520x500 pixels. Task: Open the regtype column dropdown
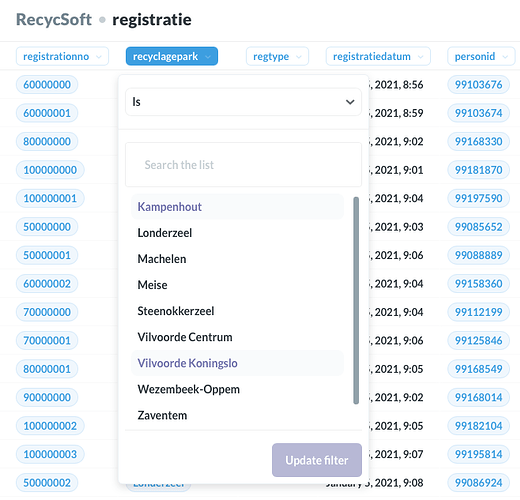click(x=277, y=56)
